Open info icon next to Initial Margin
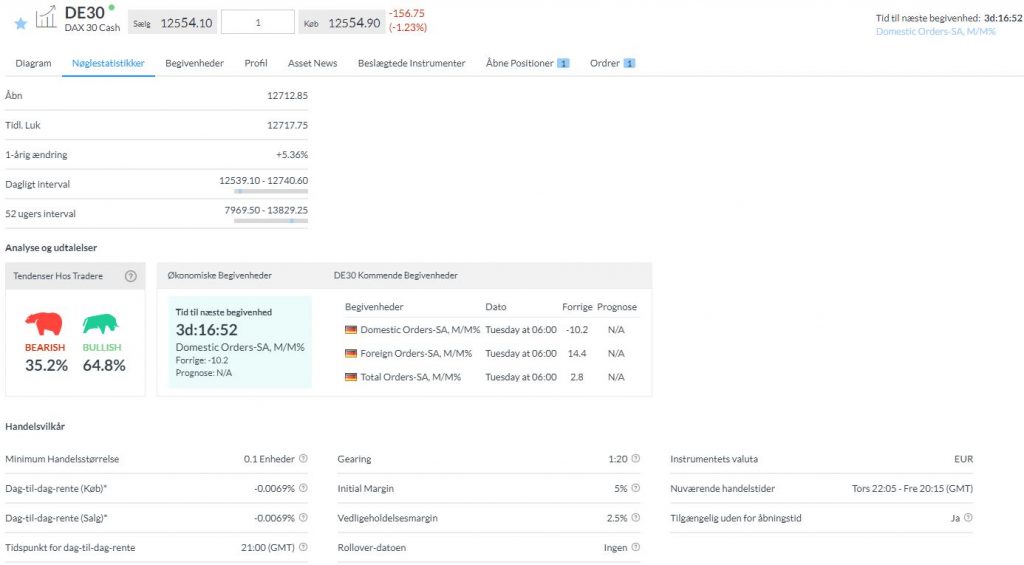This screenshot has width=1024, height=565. coord(635,488)
